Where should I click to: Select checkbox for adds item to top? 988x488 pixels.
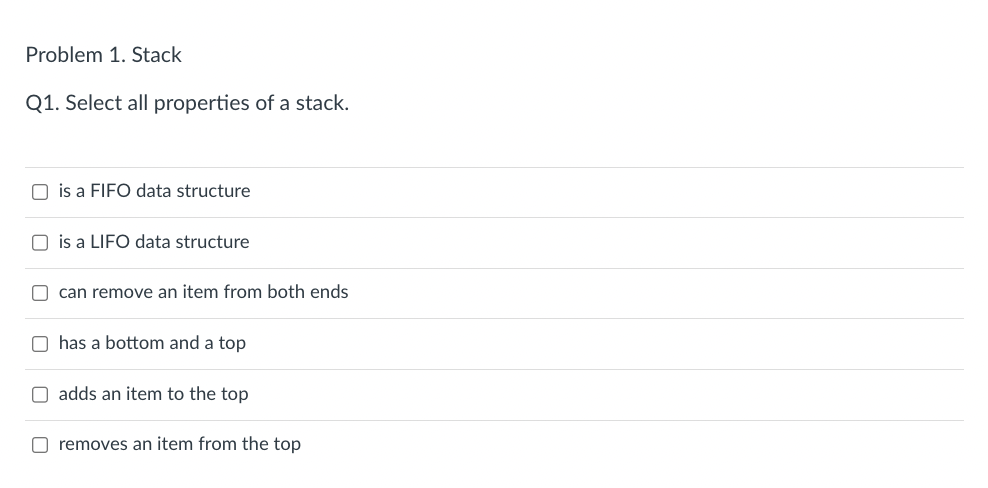click(40, 394)
